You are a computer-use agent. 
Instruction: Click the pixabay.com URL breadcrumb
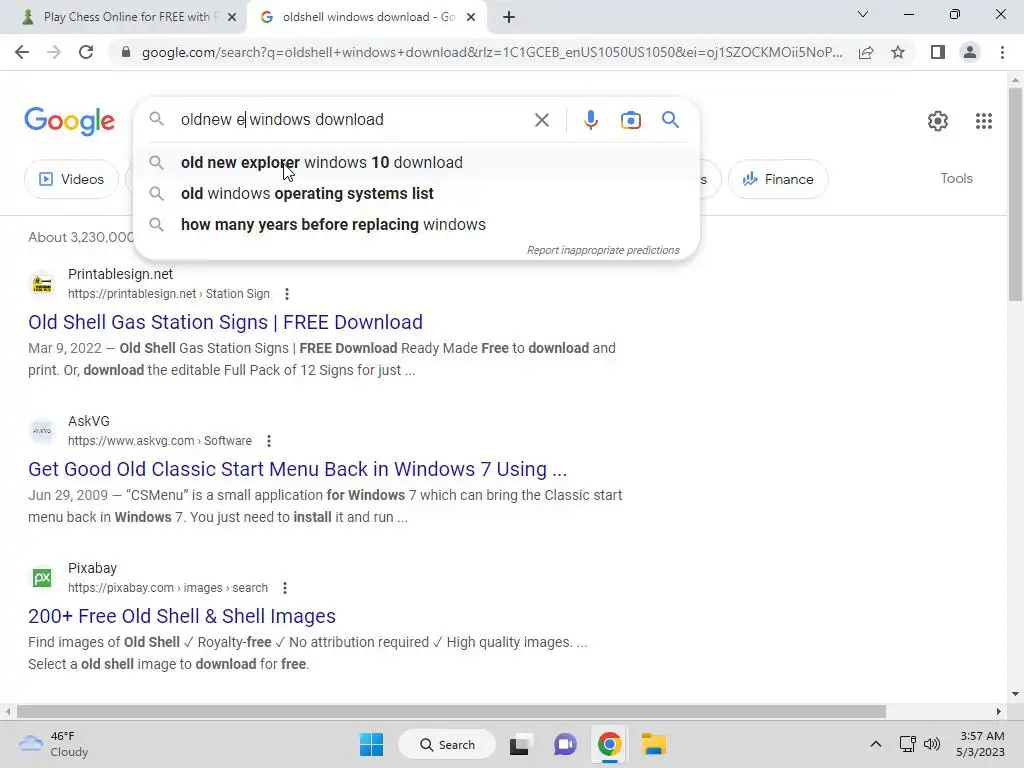click(168, 588)
